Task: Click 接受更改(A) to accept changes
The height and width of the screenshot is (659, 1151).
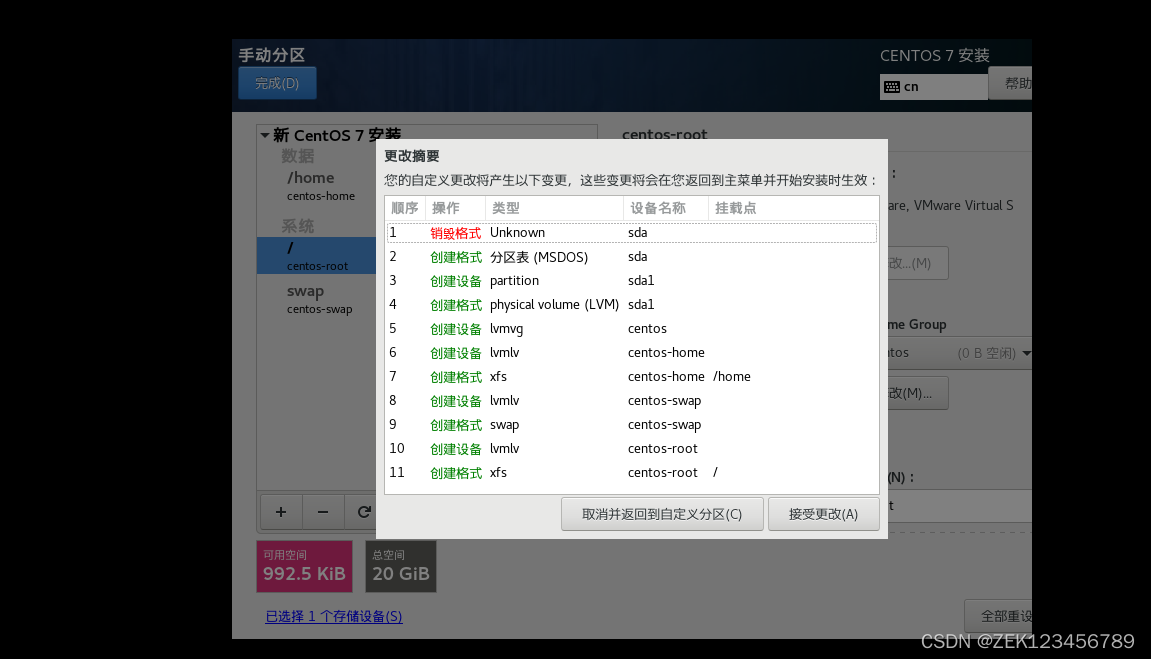Action: 824,514
